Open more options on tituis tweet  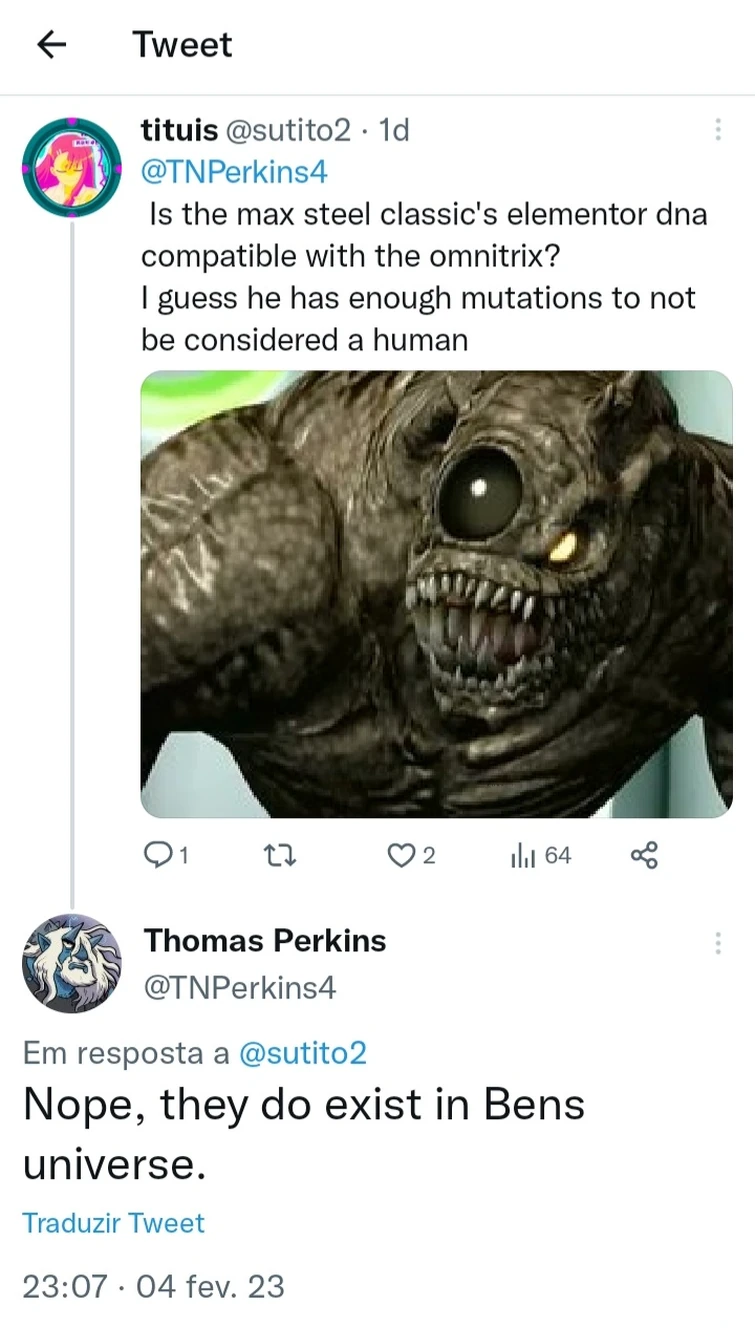tap(717, 130)
